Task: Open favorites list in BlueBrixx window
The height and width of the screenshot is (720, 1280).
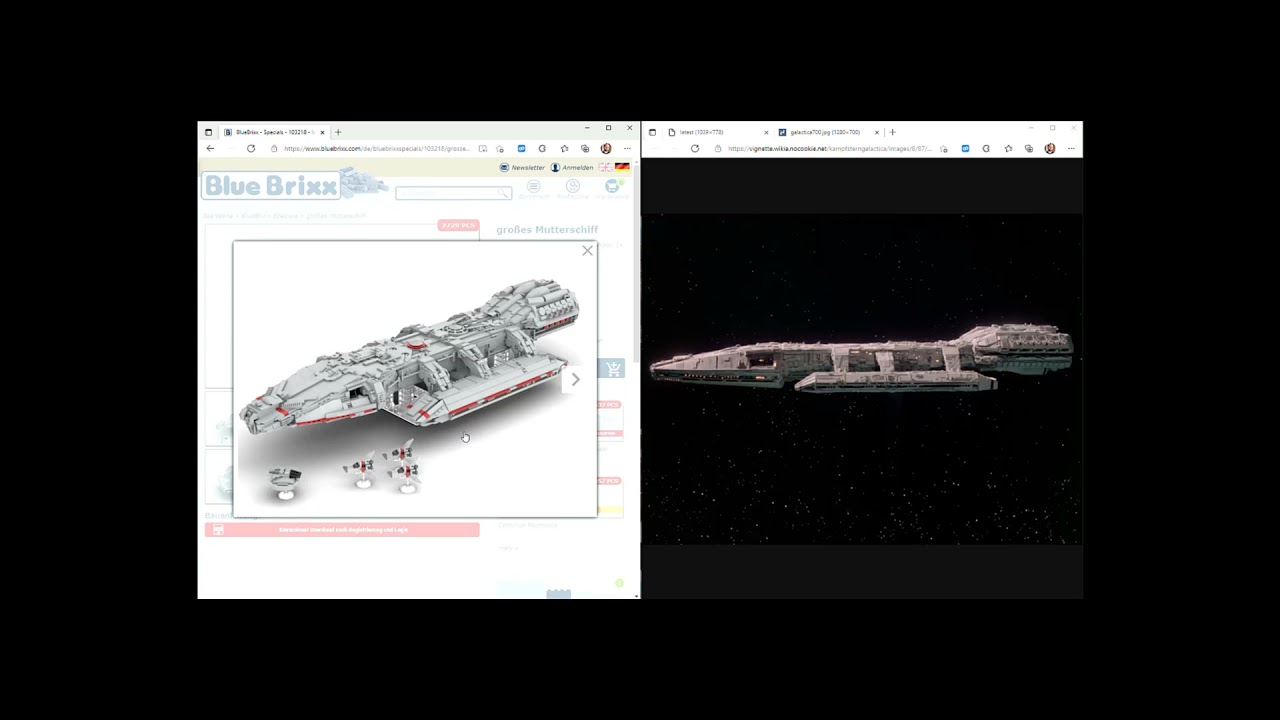Action: [564, 148]
